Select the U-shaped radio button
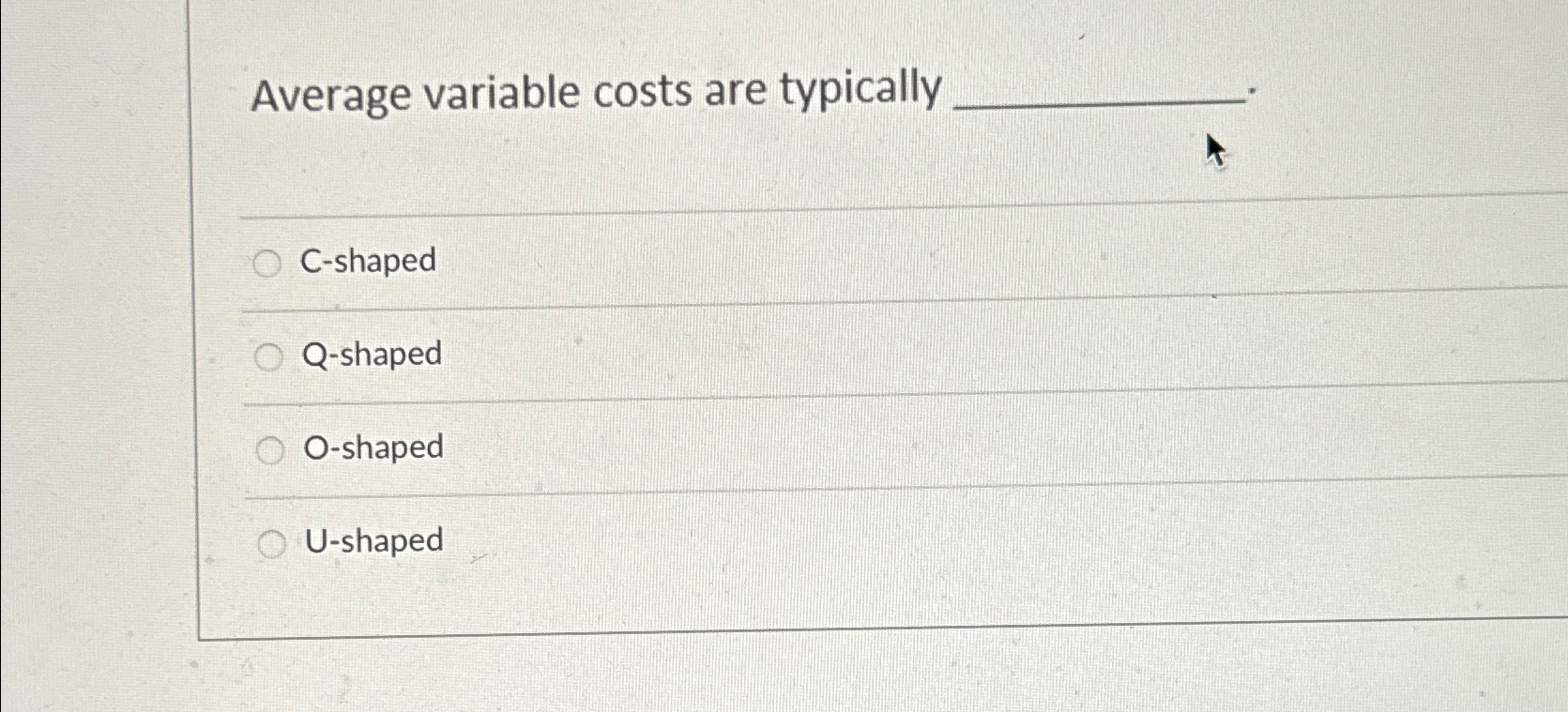This screenshot has height=712, width=1568. click(x=274, y=542)
